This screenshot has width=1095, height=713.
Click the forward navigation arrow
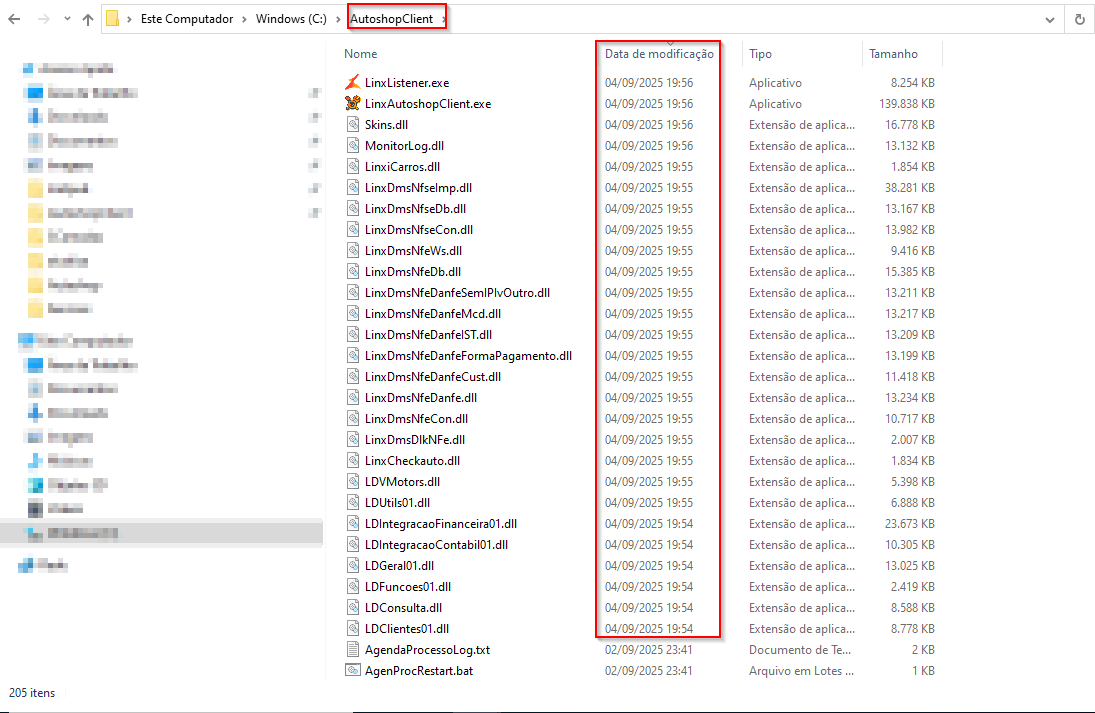click(43, 20)
